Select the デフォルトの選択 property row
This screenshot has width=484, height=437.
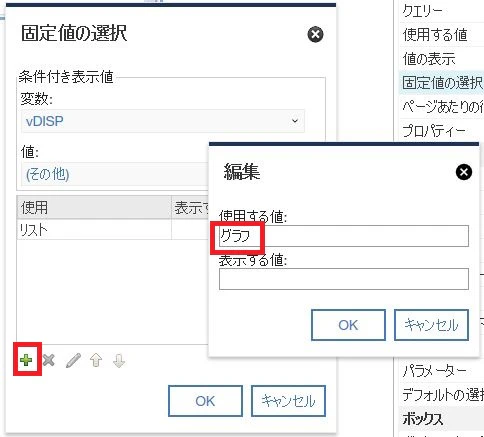(442, 394)
